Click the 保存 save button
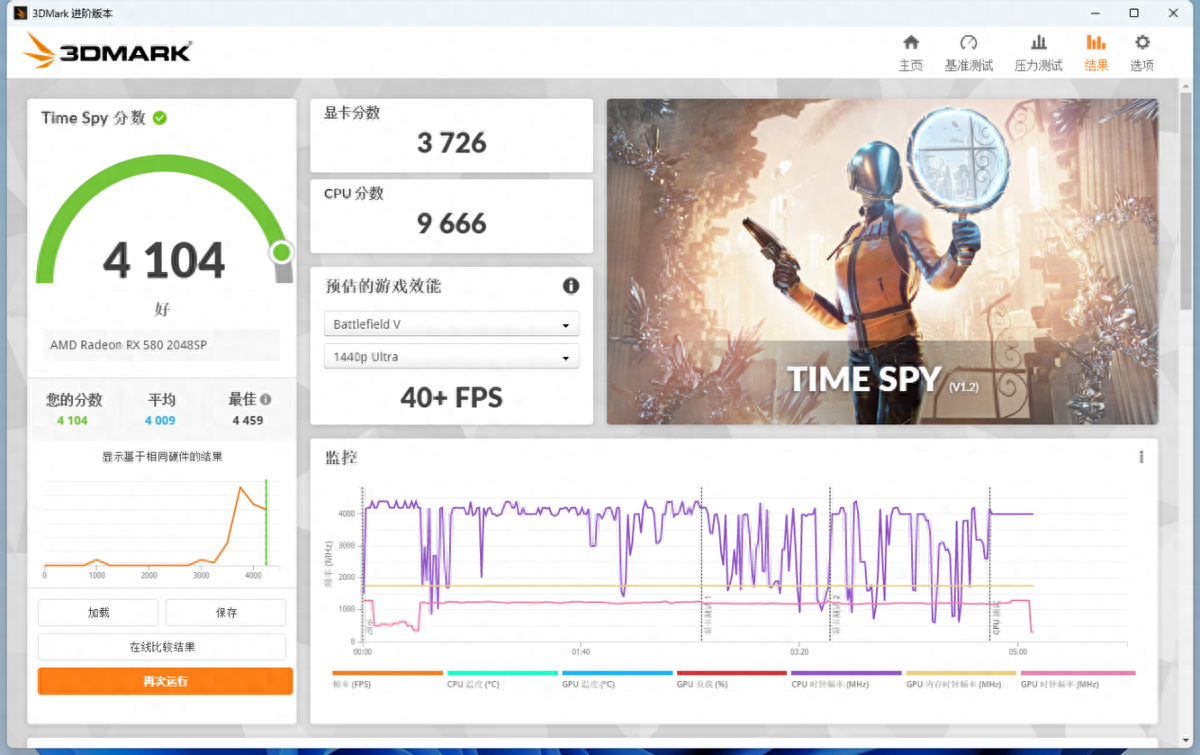1200x755 pixels. point(226,612)
